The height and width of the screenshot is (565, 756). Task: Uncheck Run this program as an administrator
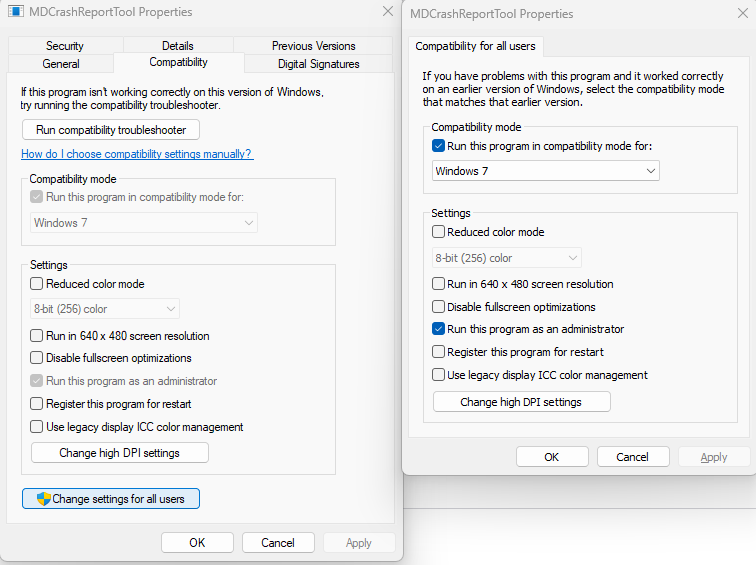pyautogui.click(x=439, y=329)
